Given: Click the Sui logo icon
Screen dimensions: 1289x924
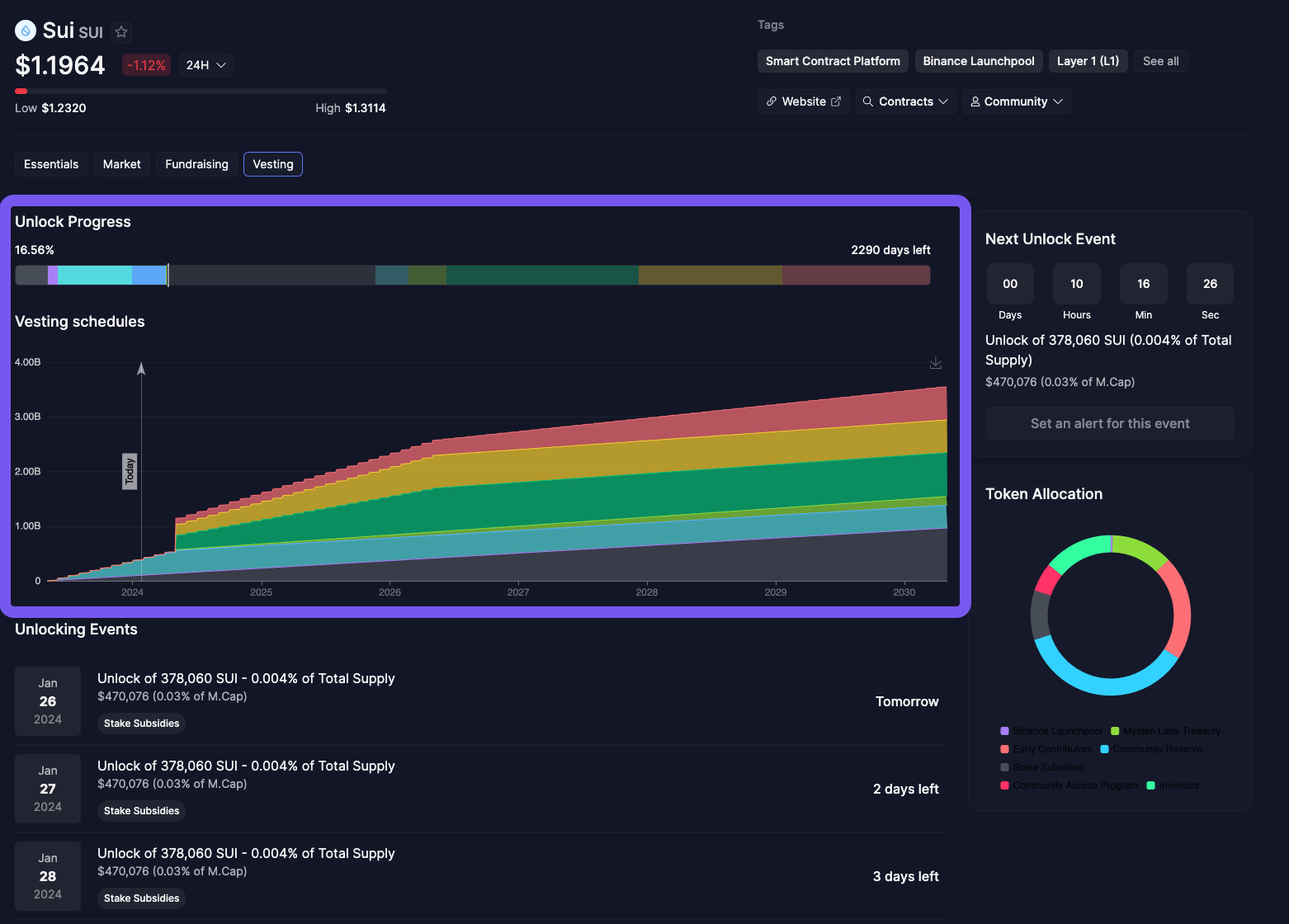Looking at the screenshot, I should 26,31.
